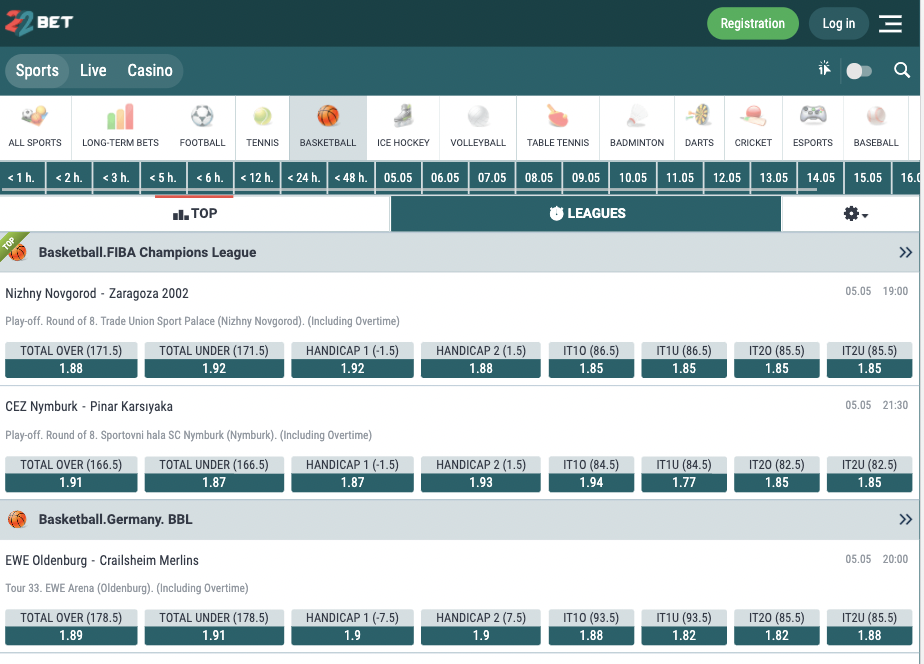Toggle the one-click bet switch

pyautogui.click(x=859, y=71)
